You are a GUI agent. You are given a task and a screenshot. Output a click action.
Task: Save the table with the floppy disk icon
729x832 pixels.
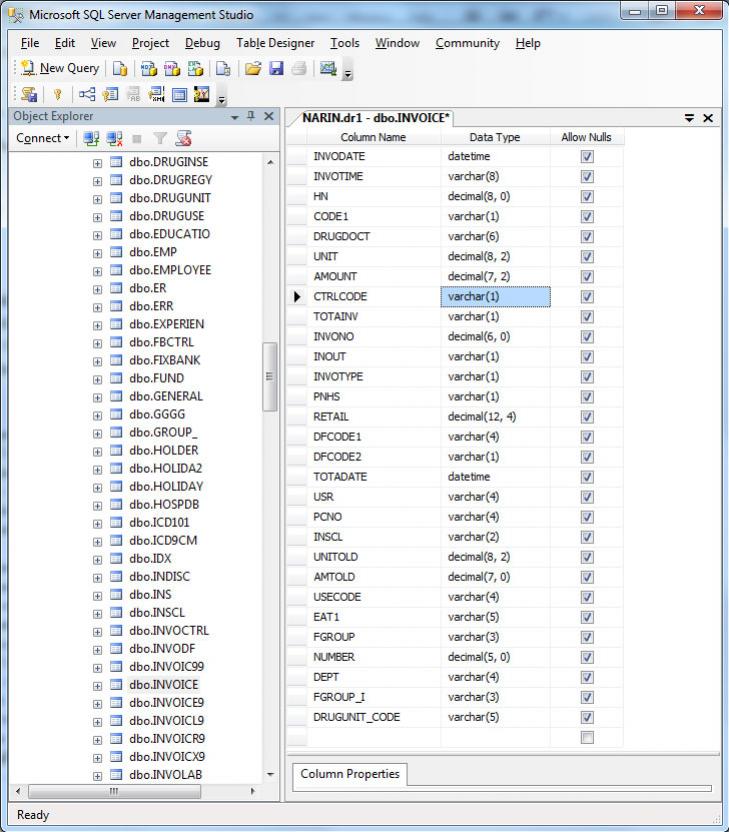[276, 68]
